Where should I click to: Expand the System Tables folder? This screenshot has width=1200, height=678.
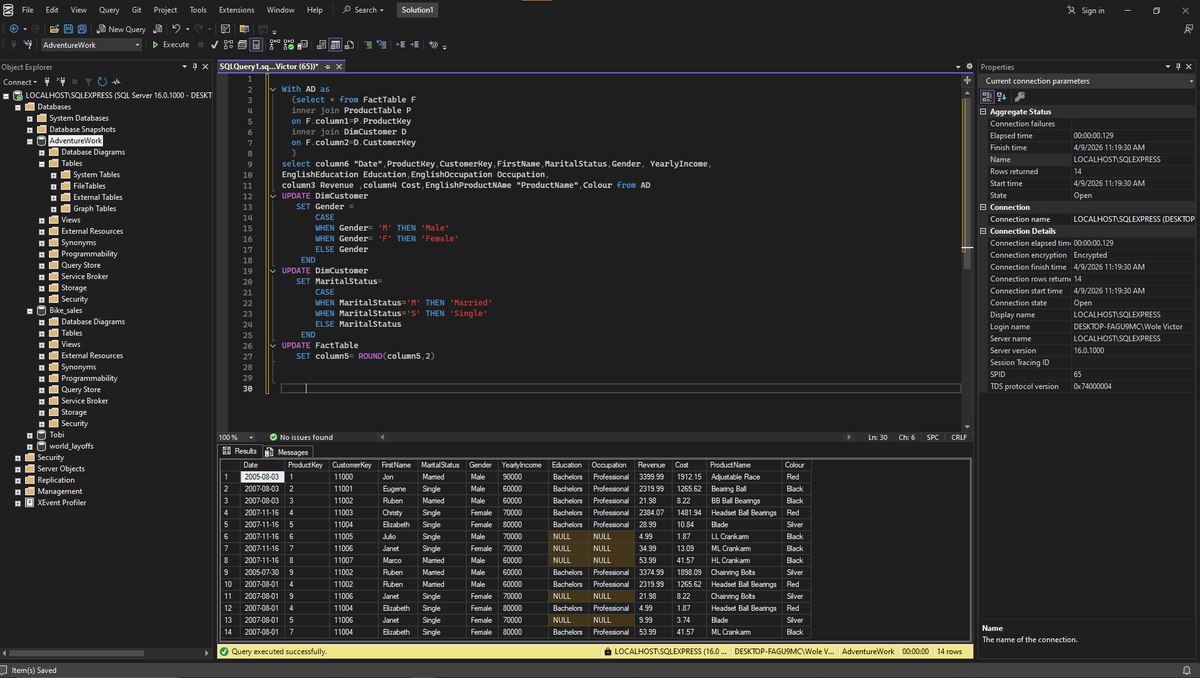54,175
